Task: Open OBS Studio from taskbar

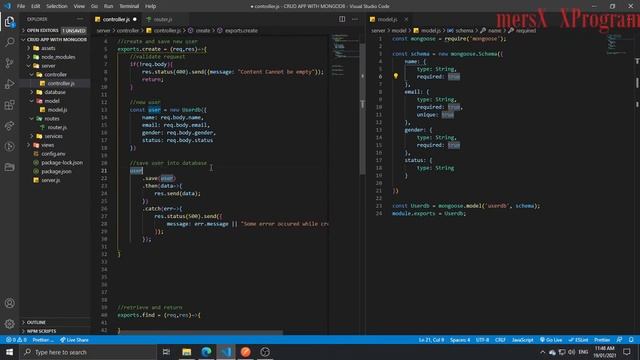Action: coord(265,352)
